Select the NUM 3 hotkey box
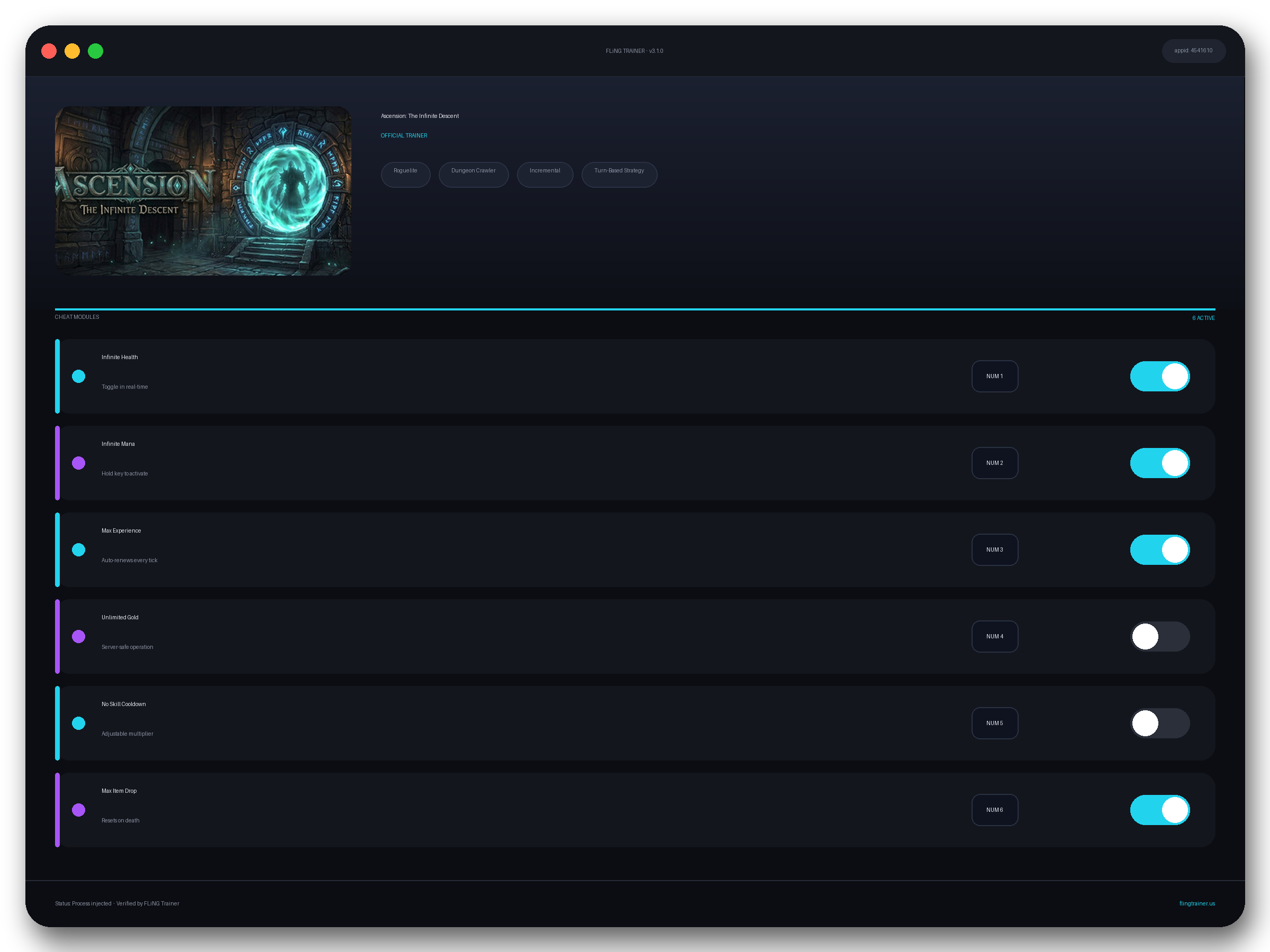The width and height of the screenshot is (1270, 952). pos(994,550)
